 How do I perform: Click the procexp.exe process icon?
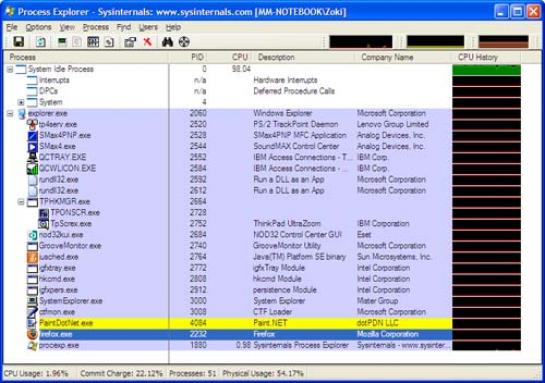32,345
